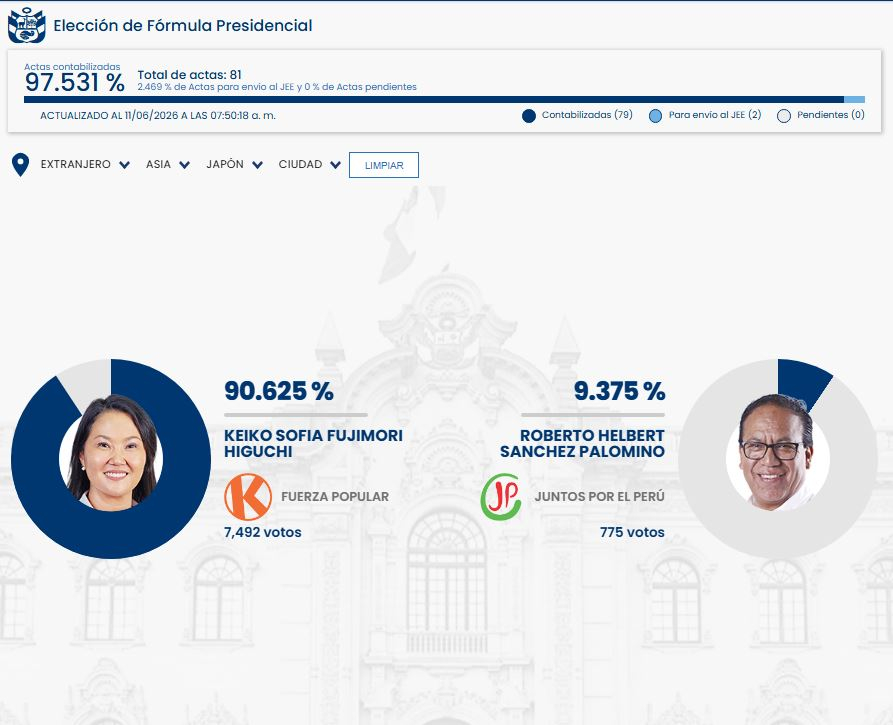The image size is (893, 725).
Task: Click the dark blue Contabilizadas legend dot
Action: [x=529, y=116]
